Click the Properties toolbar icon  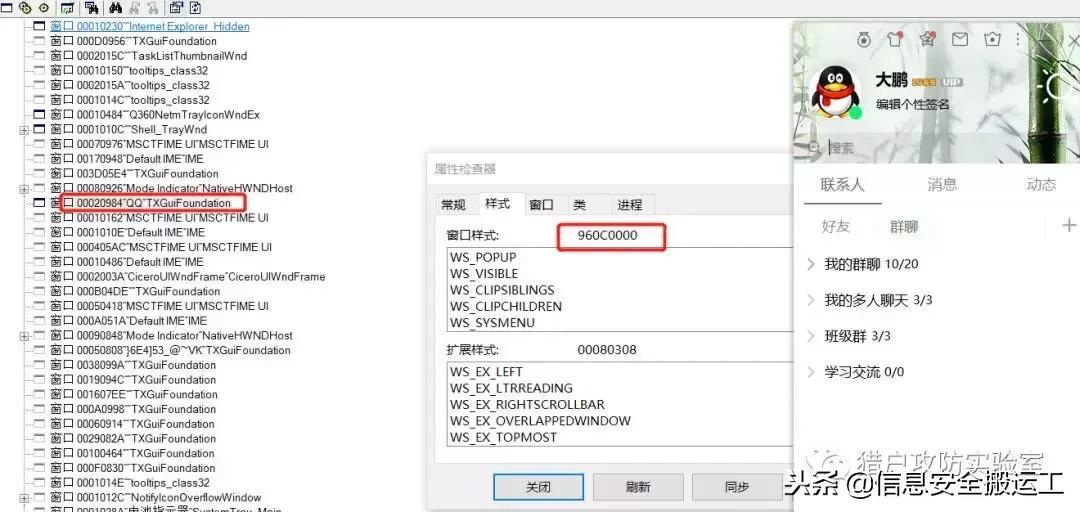pyautogui.click(x=176, y=8)
